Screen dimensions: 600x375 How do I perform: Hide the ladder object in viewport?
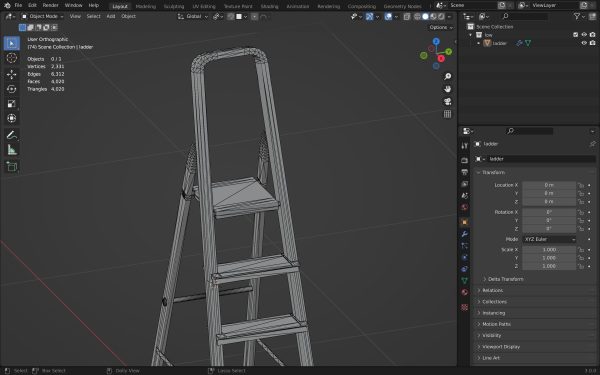584,43
